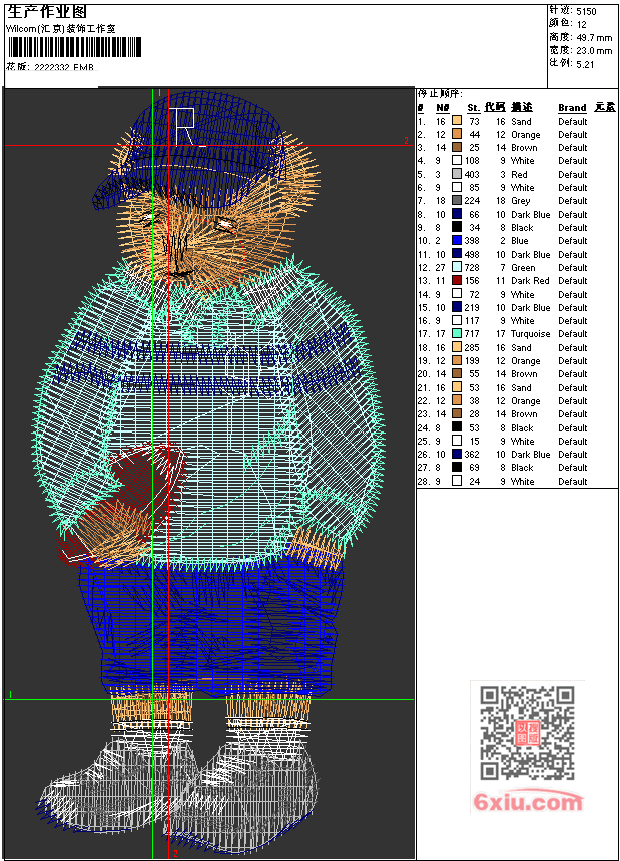Screen dimensions: 620x861
Task: Click the Sand color swatch in row 1
Action: [x=457, y=120]
